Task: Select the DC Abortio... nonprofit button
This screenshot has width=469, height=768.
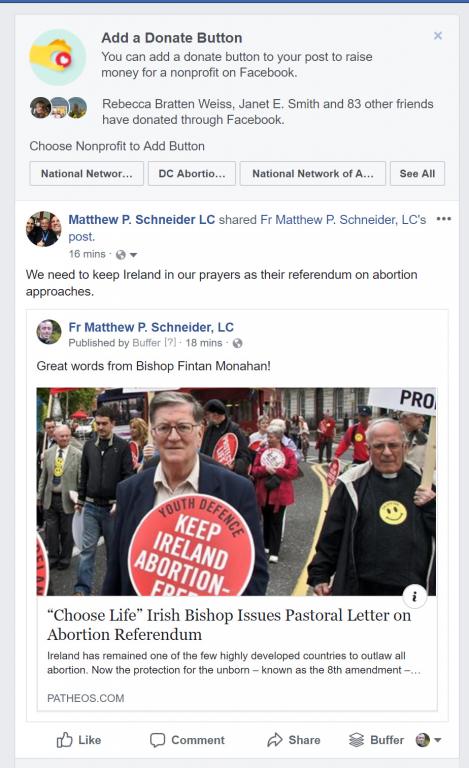Action: (x=192, y=173)
